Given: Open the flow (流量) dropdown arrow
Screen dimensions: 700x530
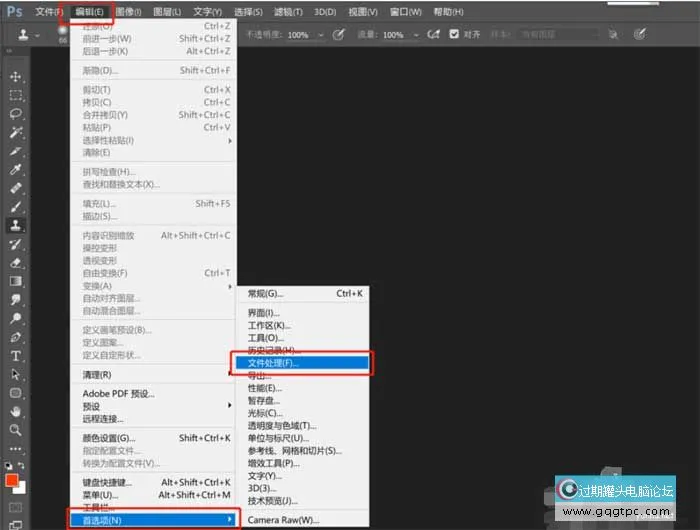Looking at the screenshot, I should [414, 34].
